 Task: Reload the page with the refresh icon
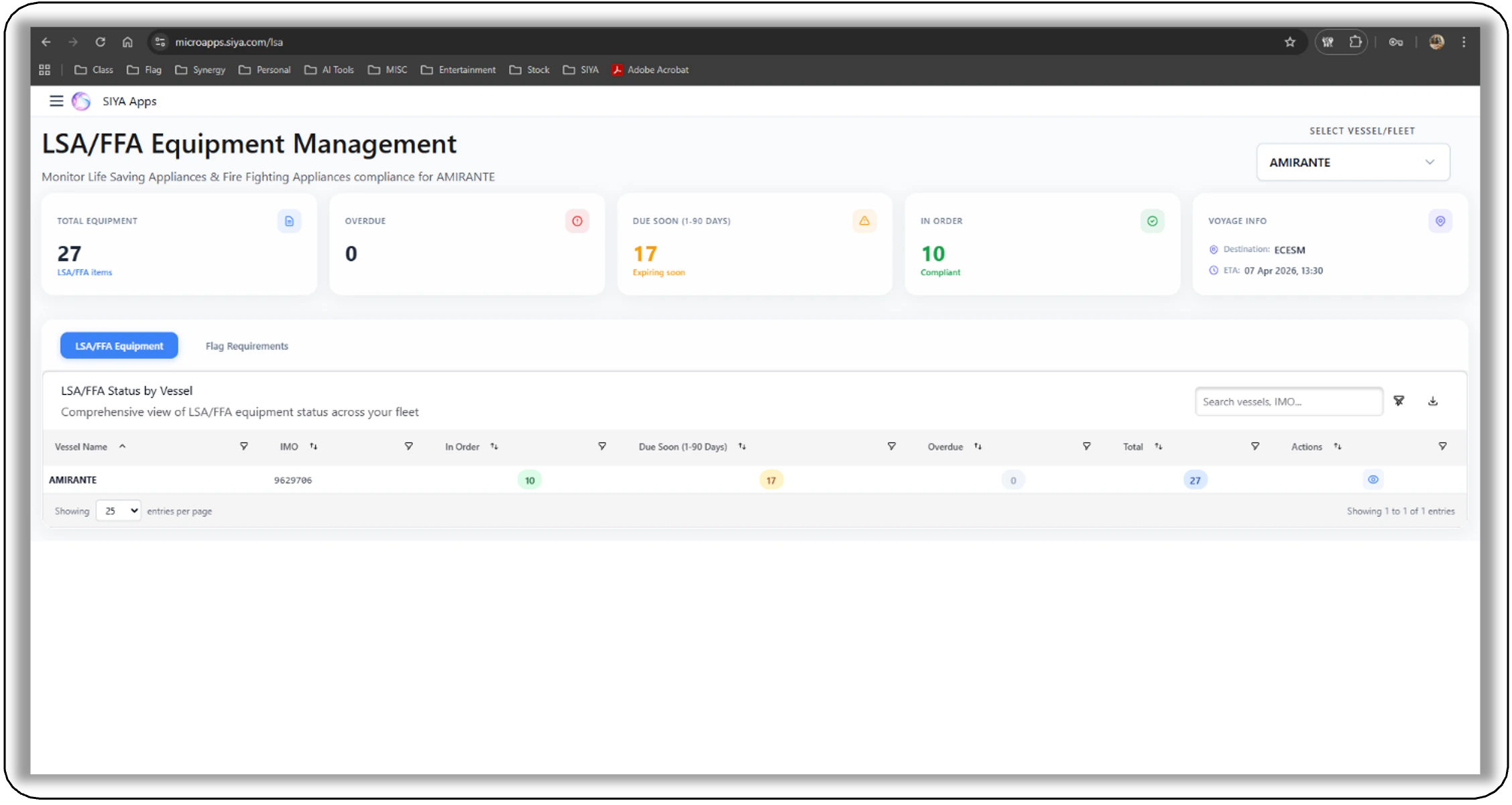(100, 42)
